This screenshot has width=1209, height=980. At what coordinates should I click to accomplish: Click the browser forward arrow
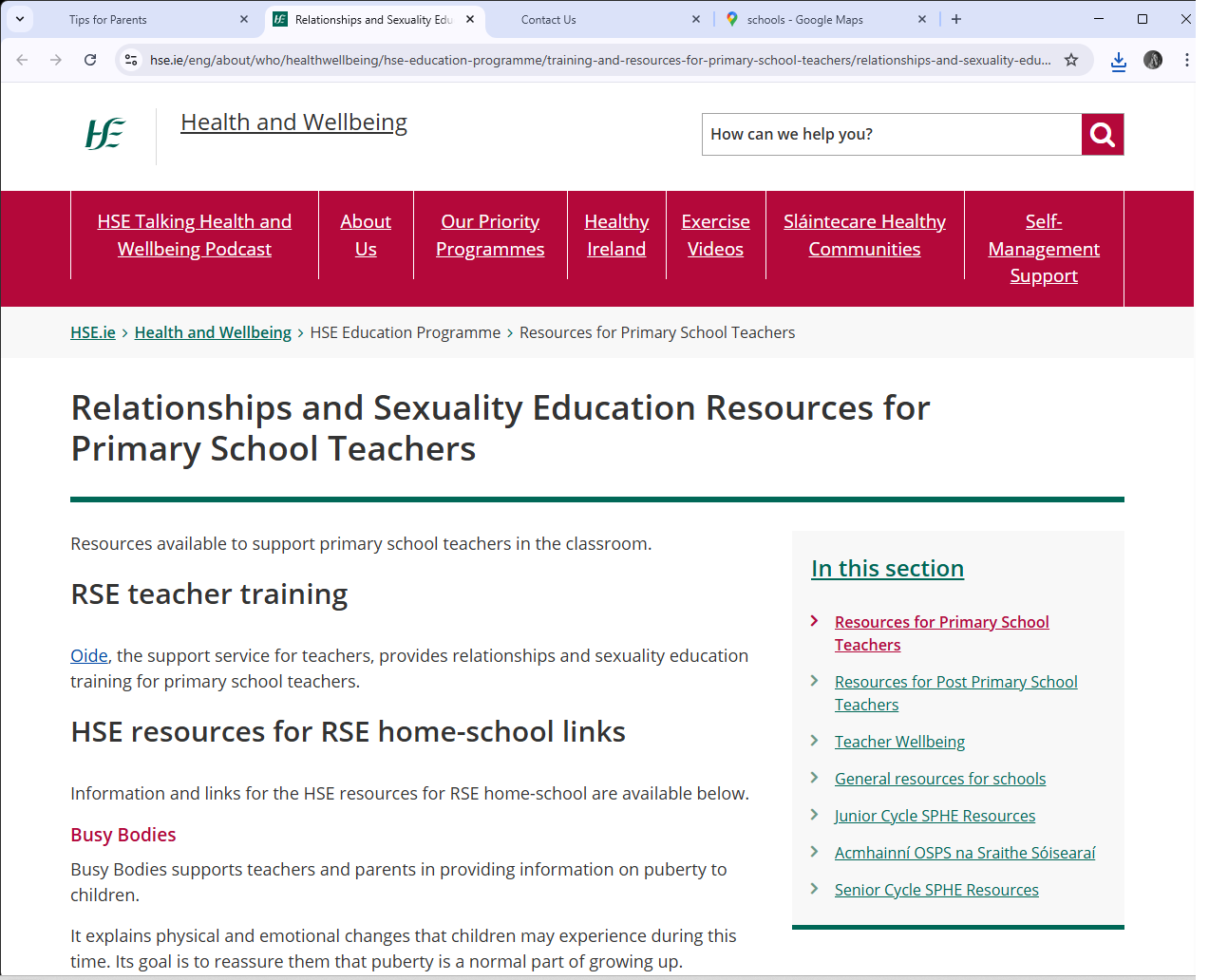click(x=55, y=59)
